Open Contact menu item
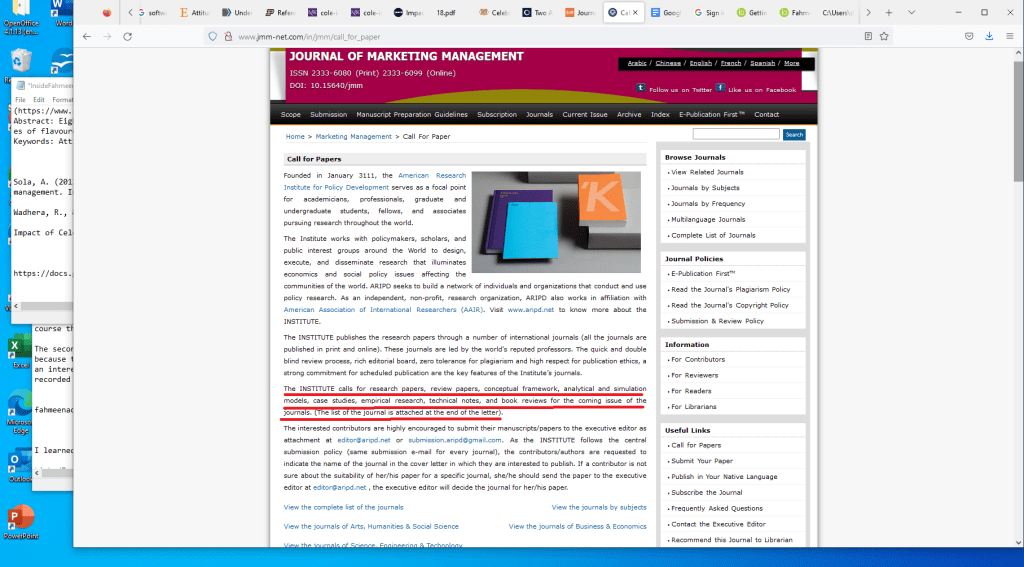Viewport: 1024px width, 567px height. 767,114
